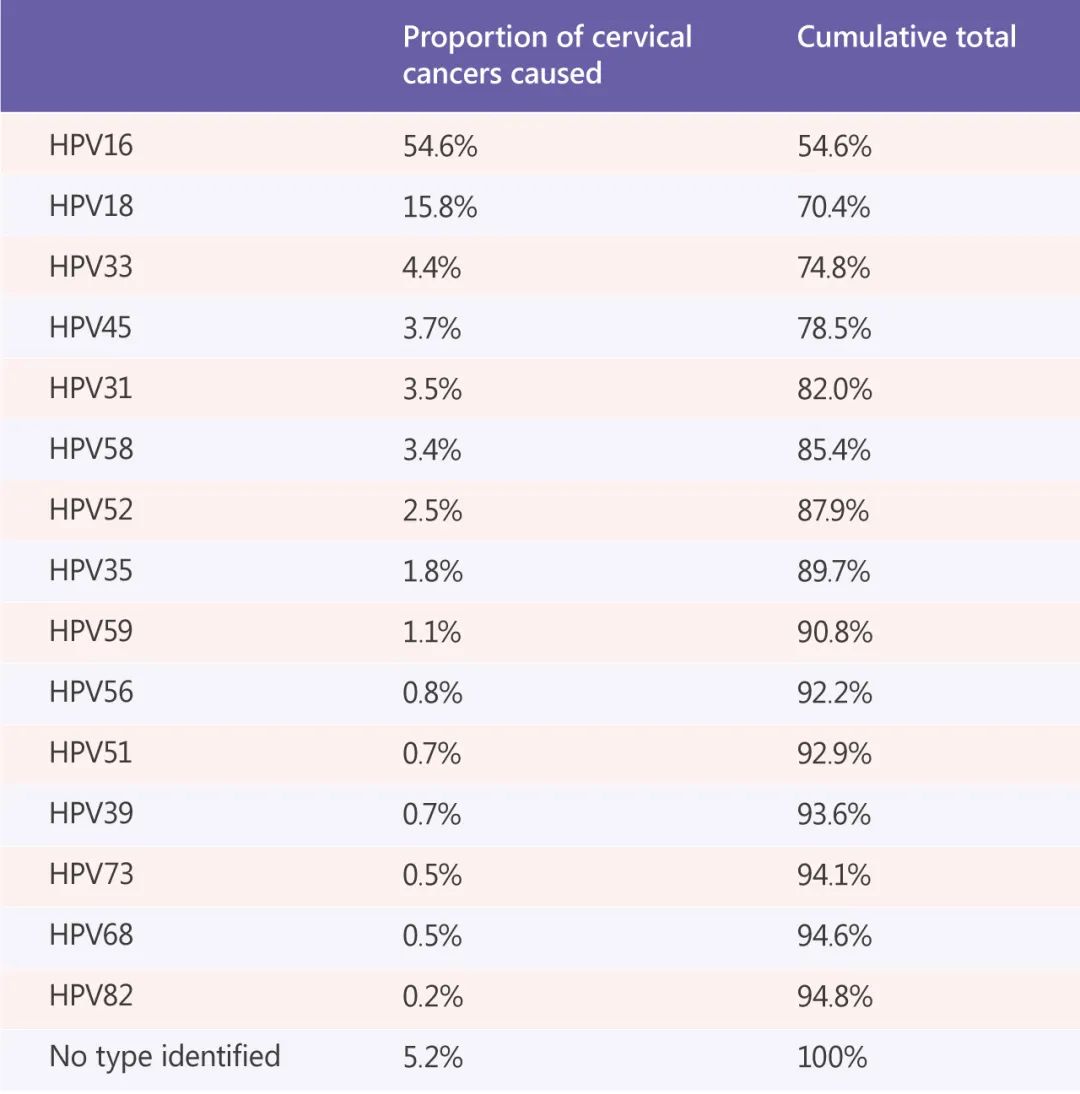This screenshot has height=1094, width=1080.
Task: Click the HPV51 row label
Action: tap(91, 753)
